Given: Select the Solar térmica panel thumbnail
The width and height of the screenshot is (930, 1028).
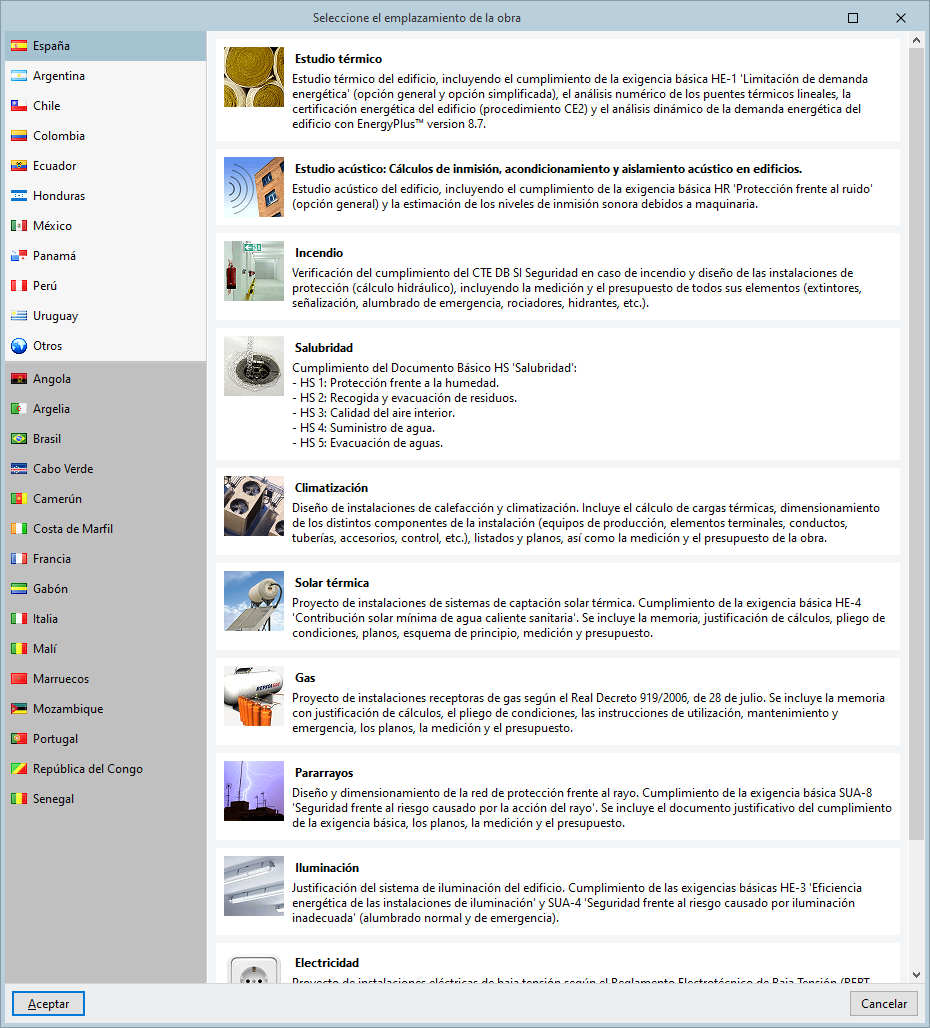Looking at the screenshot, I should coord(254,601).
